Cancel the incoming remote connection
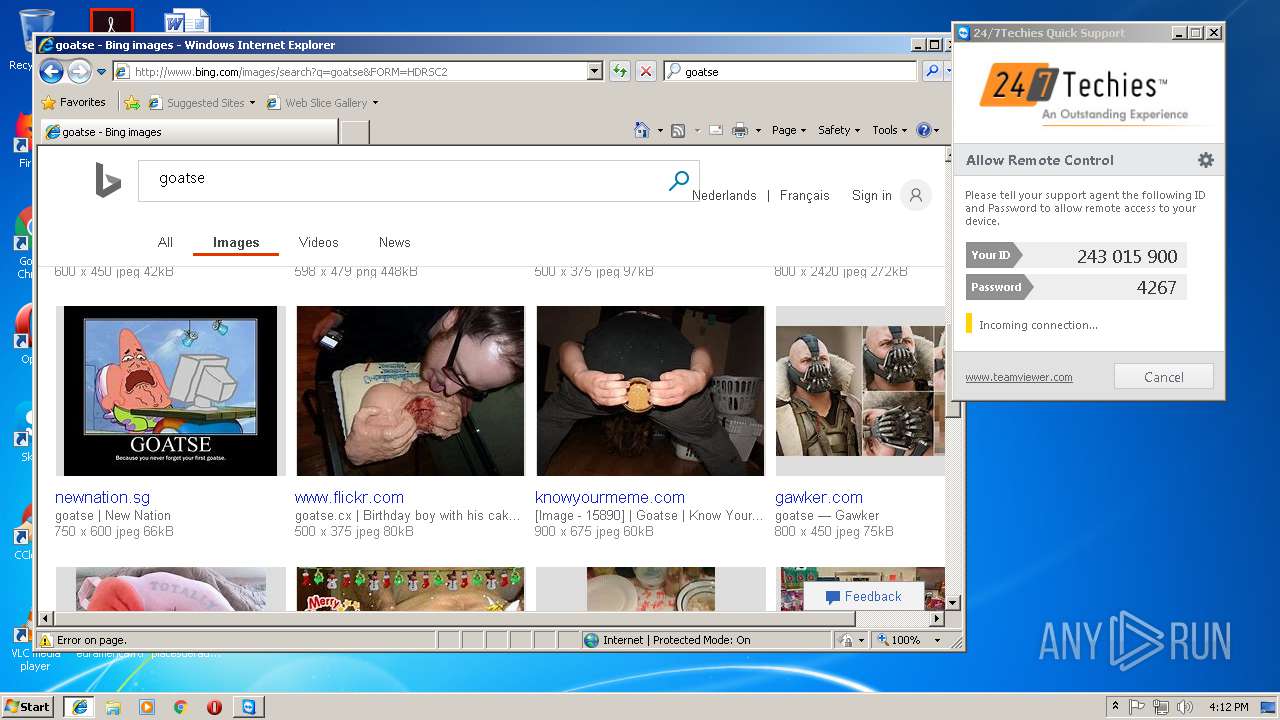This screenshot has width=1280, height=720. click(x=1164, y=377)
